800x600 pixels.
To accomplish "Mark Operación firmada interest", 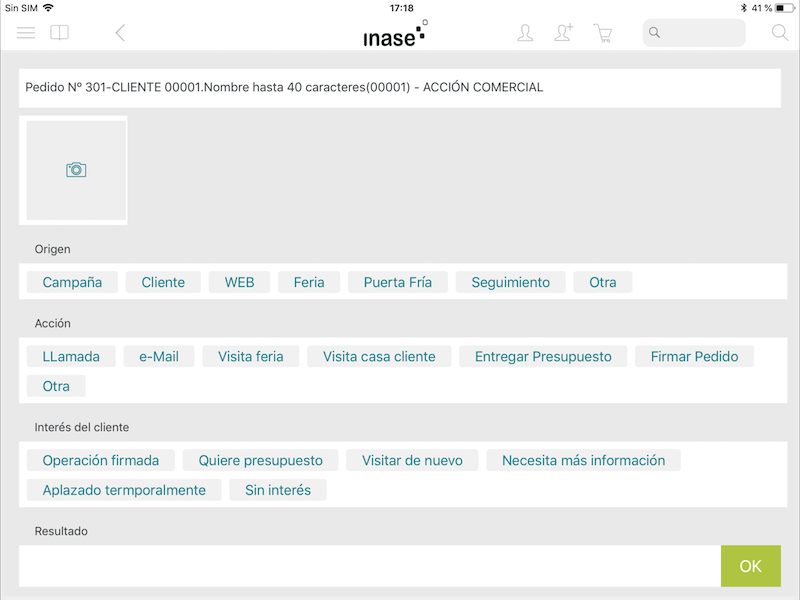I will click(101, 460).
